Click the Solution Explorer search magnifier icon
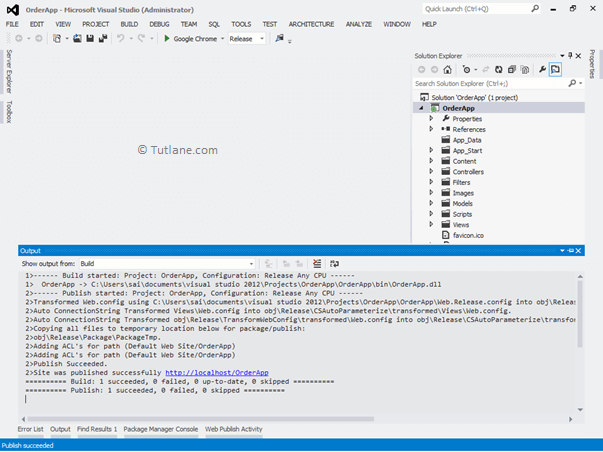 tap(572, 83)
